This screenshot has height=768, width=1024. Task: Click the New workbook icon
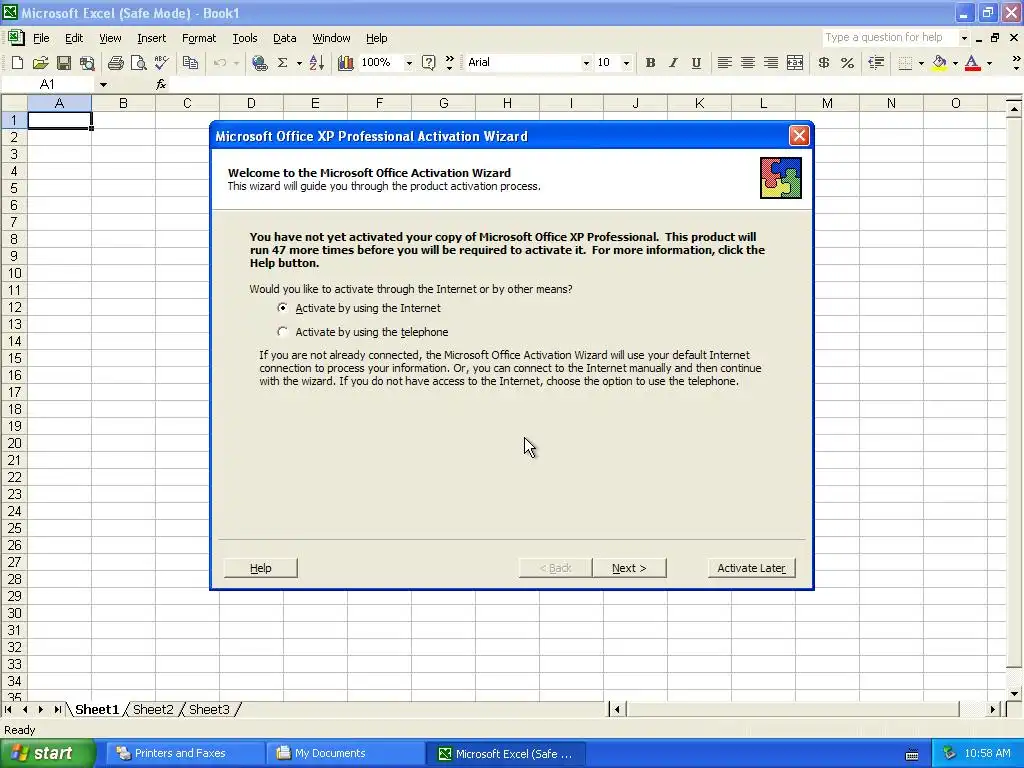(18, 63)
